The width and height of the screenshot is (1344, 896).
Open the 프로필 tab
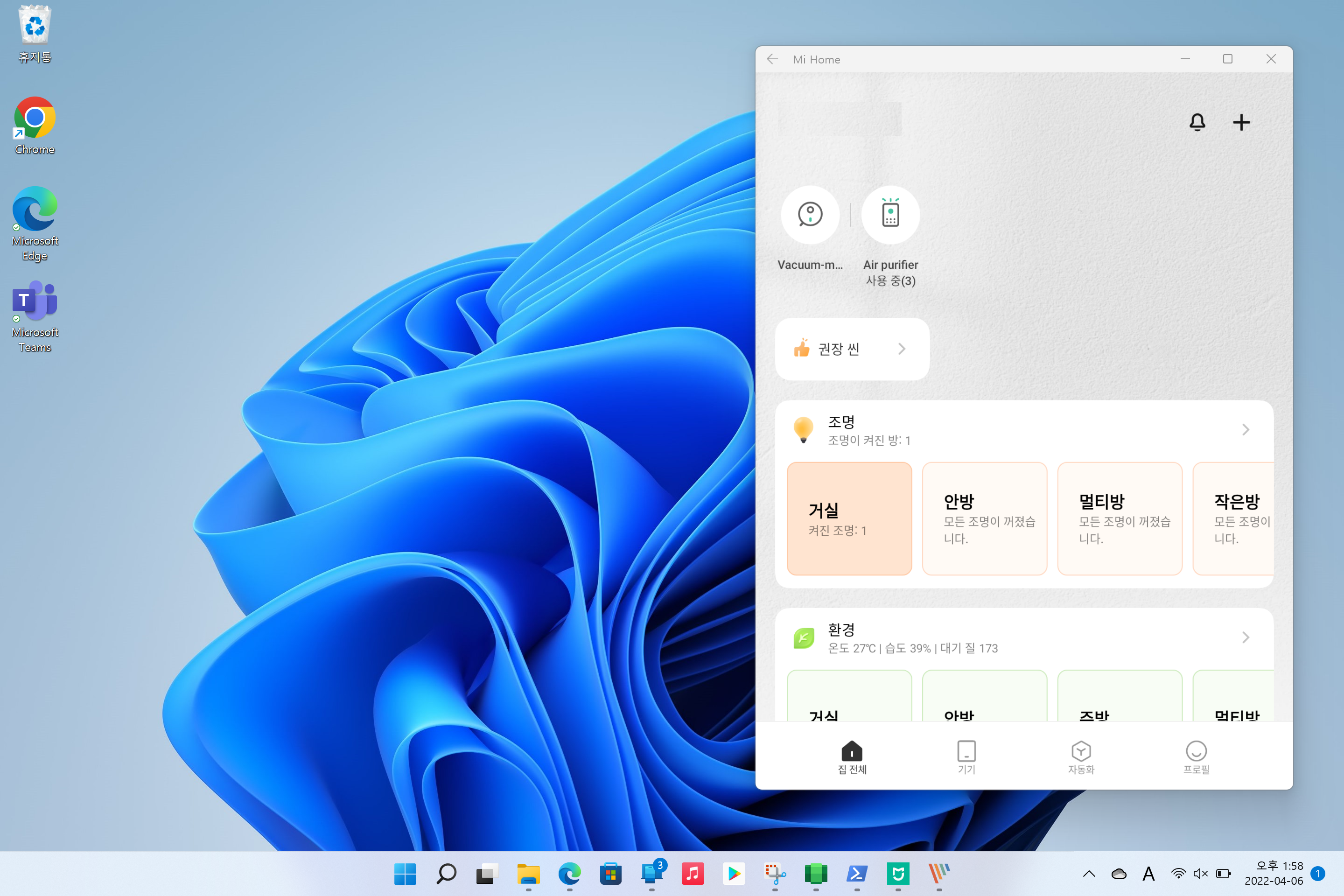[x=1196, y=757]
